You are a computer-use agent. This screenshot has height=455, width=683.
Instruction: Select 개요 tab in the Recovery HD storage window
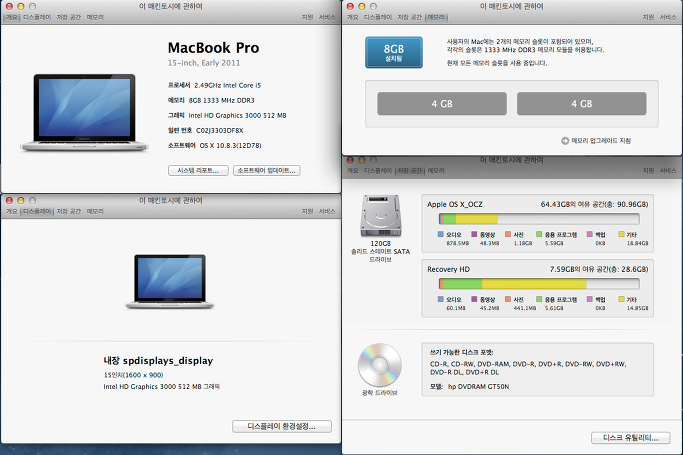[x=352, y=171]
